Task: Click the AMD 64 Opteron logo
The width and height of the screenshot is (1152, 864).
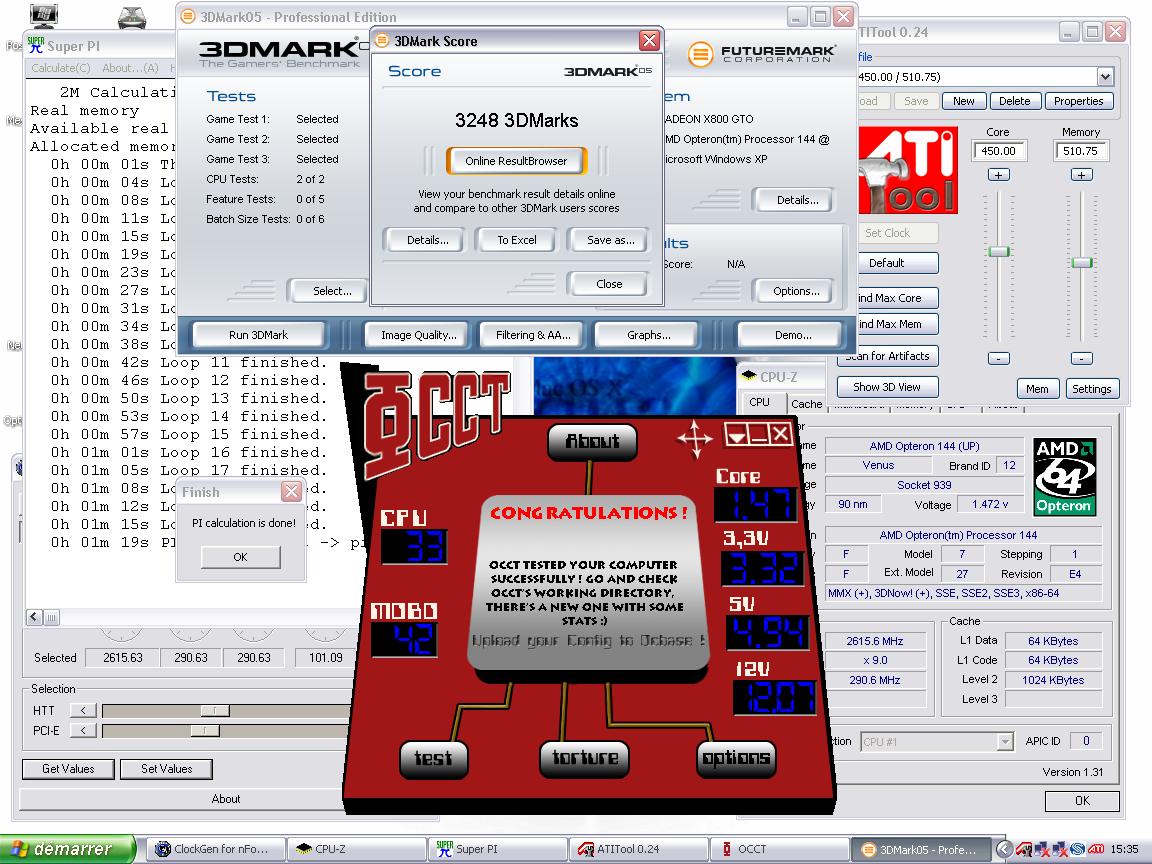Action: coord(1064,478)
